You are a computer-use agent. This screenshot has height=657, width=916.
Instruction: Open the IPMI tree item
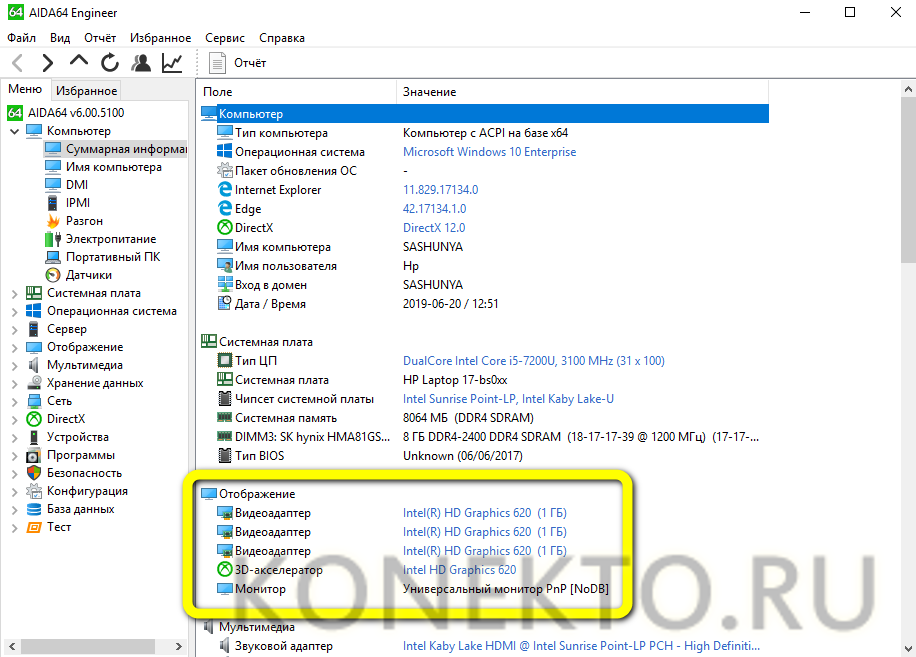[x=78, y=203]
